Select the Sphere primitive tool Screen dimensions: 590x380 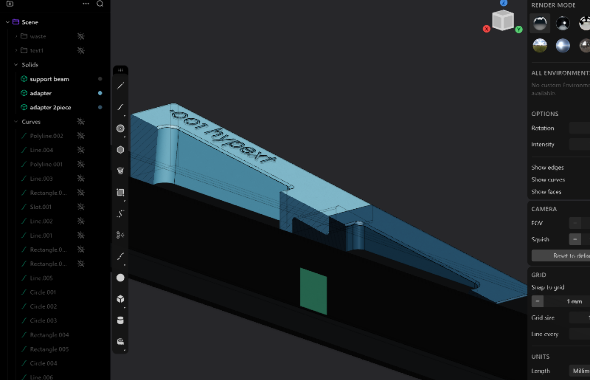(120, 278)
